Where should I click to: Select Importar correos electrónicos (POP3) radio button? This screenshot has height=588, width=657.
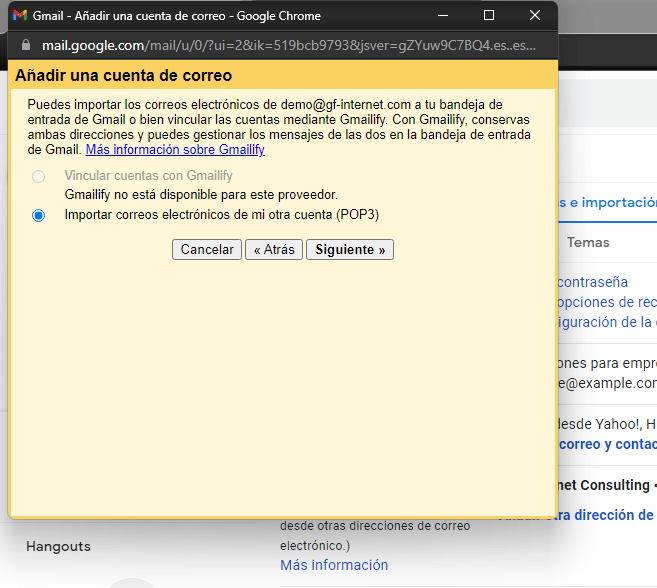tap(39, 215)
